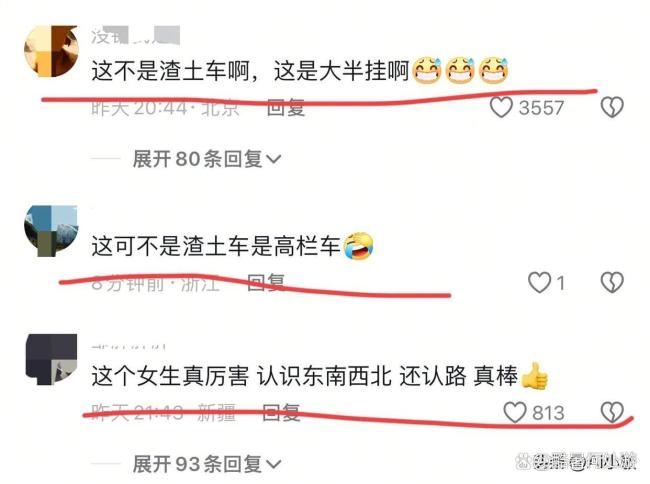Like the 大半挂 comment with 3557 likes
Viewport: 650px width, 484px height.
(x=501, y=108)
